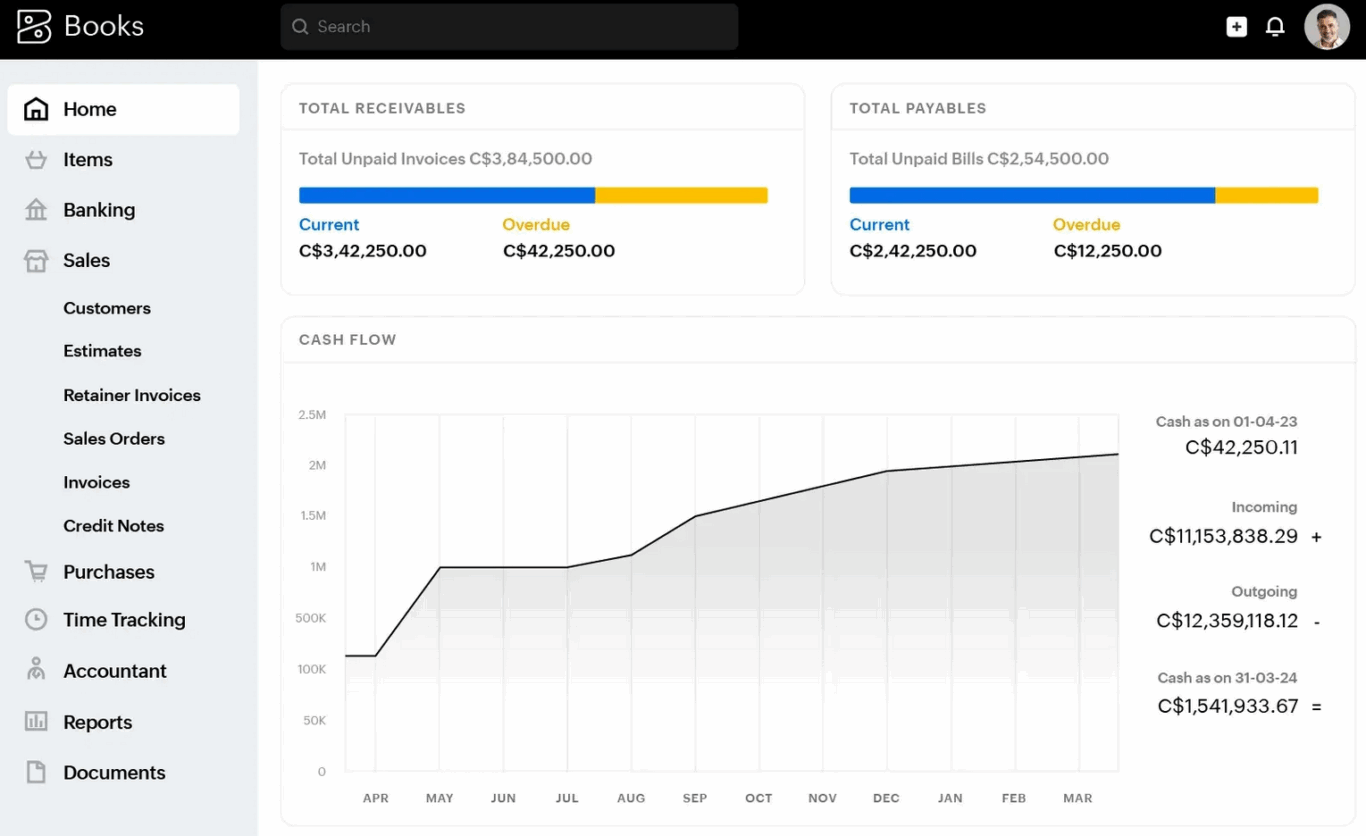Open the Items section via its tag icon
Screen dimensions: 1366x836
point(34,159)
